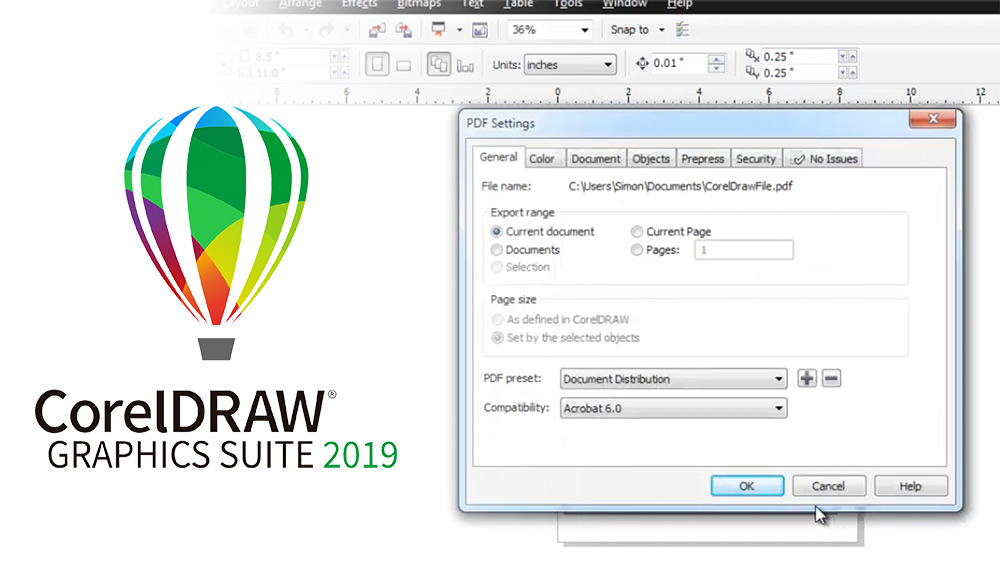Click the Pages number input field
This screenshot has height=573, width=1000.
coord(744,250)
